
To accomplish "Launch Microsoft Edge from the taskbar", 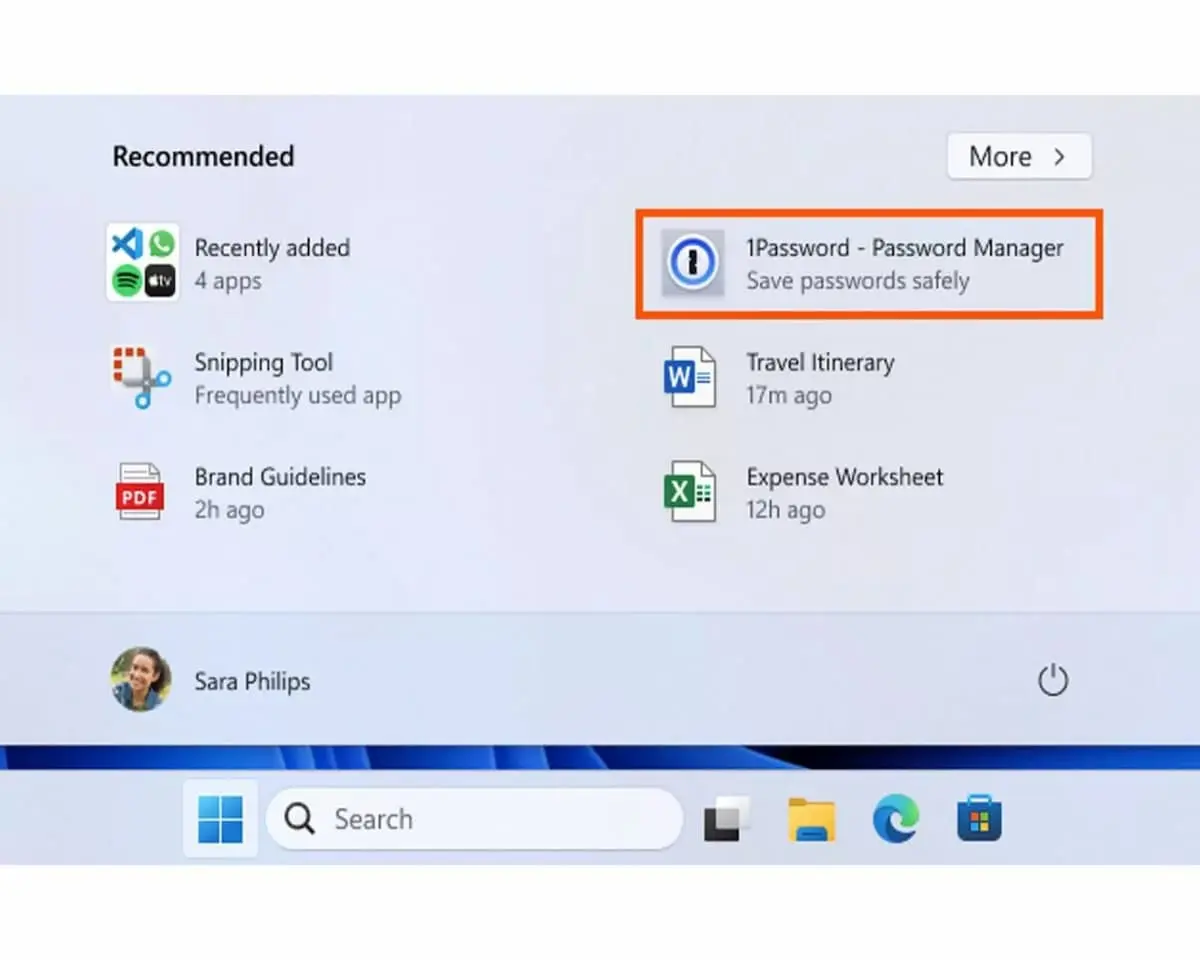I will (895, 820).
